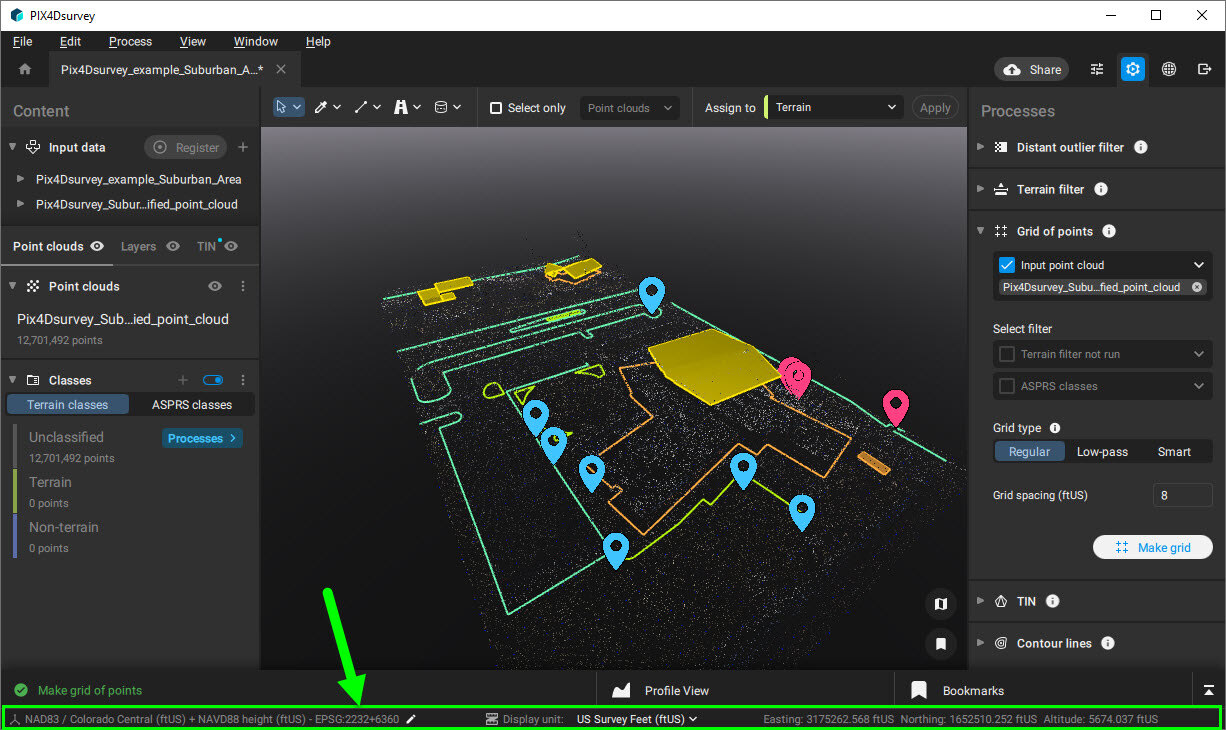Click the Share button
This screenshot has height=730, width=1226.
[1031, 69]
